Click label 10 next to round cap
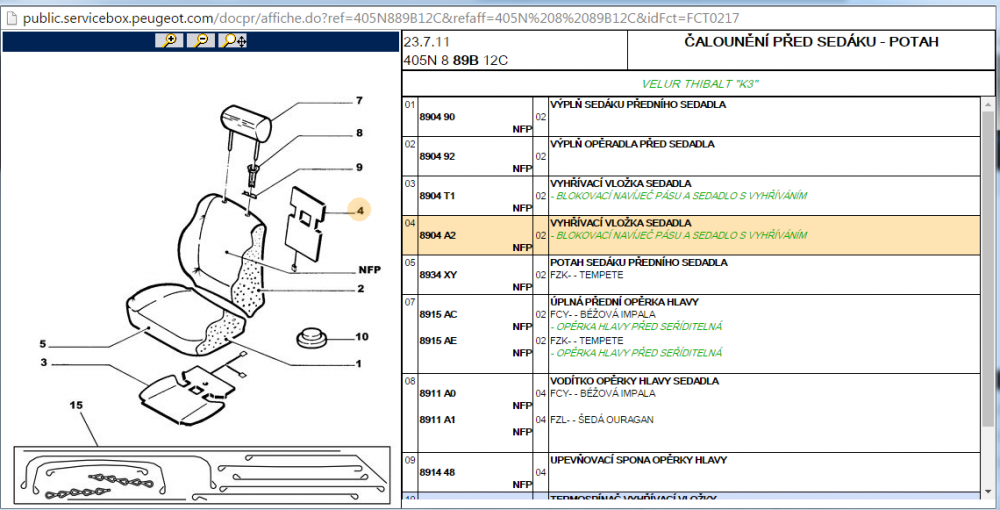This screenshot has height=510, width=1000. coord(362,337)
